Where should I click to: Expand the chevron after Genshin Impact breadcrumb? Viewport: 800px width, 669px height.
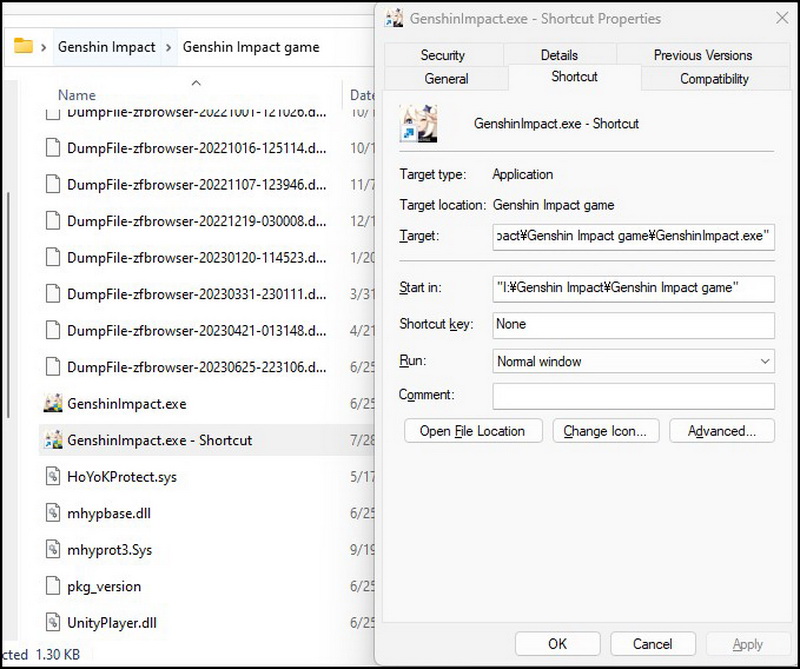click(168, 47)
